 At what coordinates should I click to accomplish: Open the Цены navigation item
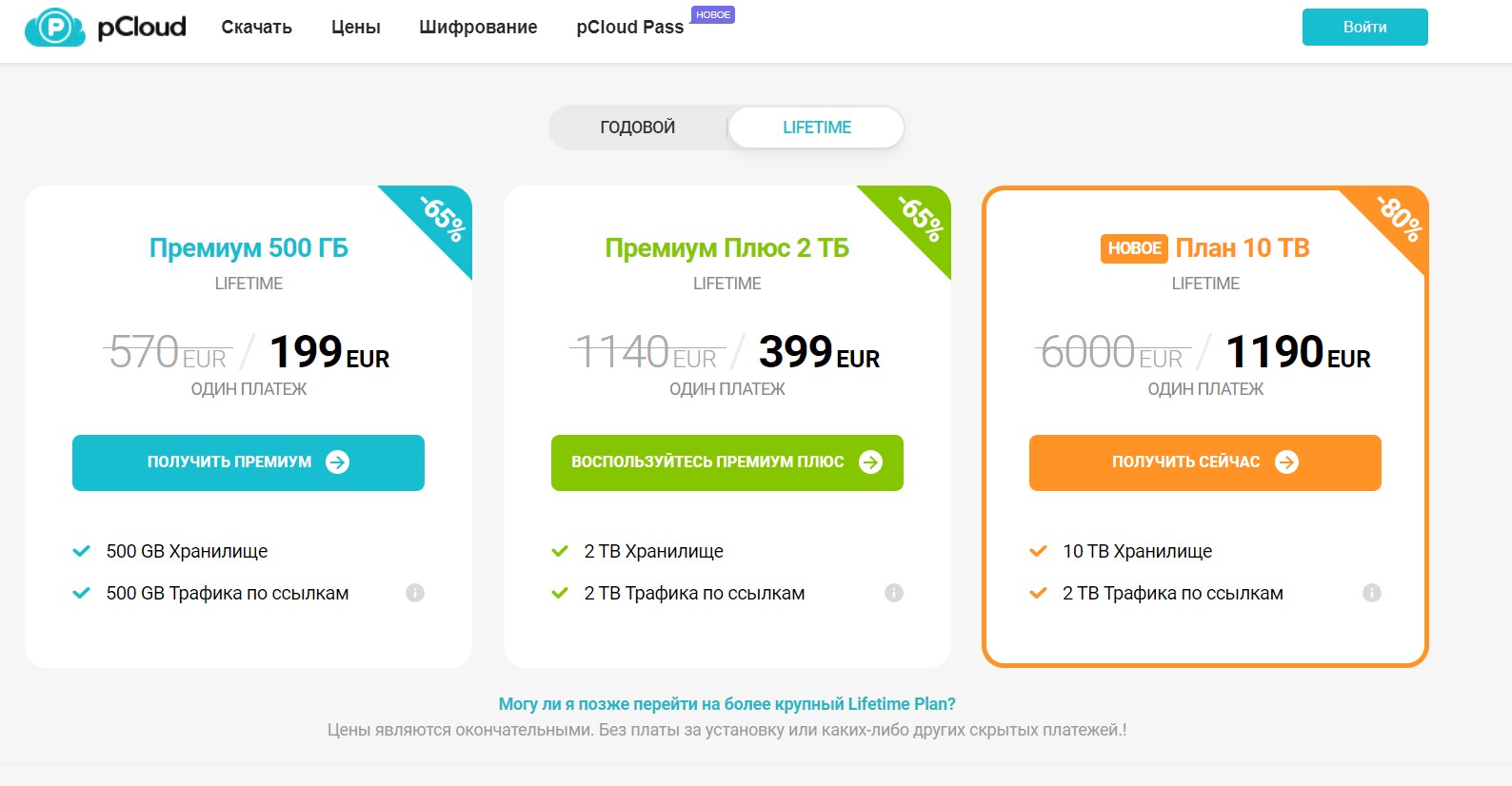point(356,28)
